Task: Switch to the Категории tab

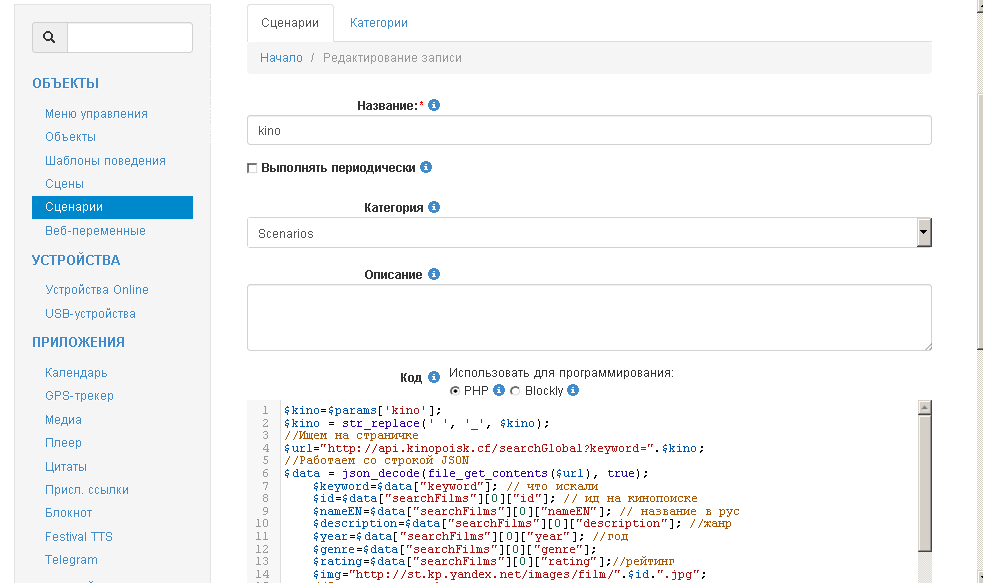Action: pos(378,23)
